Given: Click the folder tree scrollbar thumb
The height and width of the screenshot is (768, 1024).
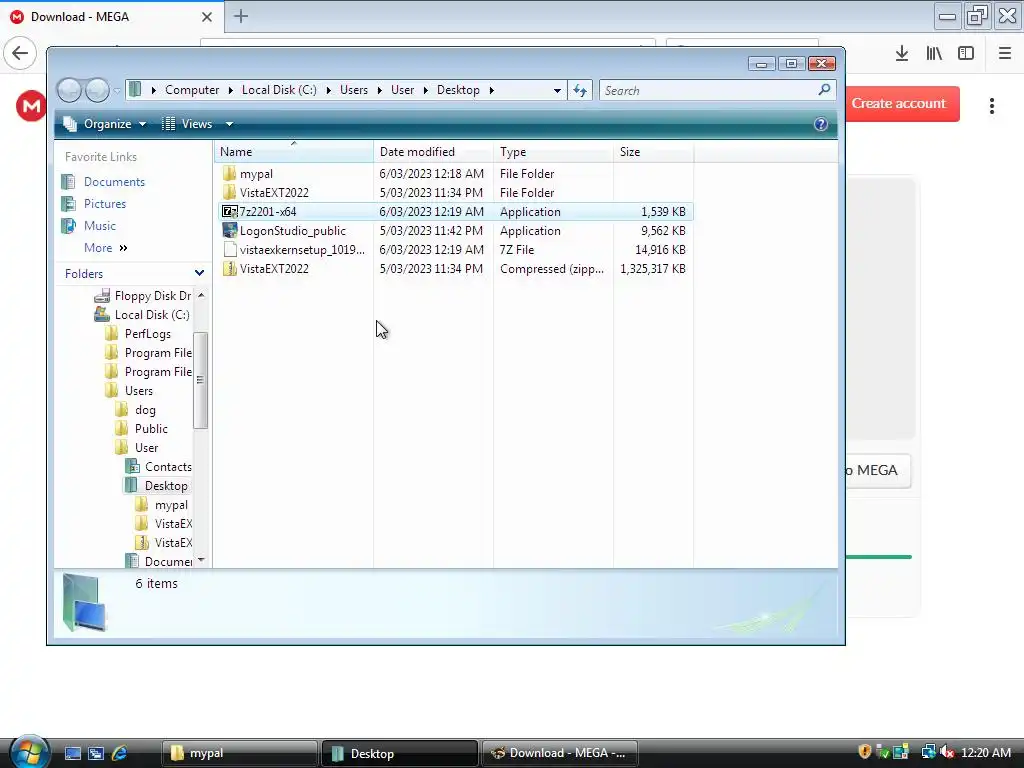Looking at the screenshot, I should coord(200,380).
